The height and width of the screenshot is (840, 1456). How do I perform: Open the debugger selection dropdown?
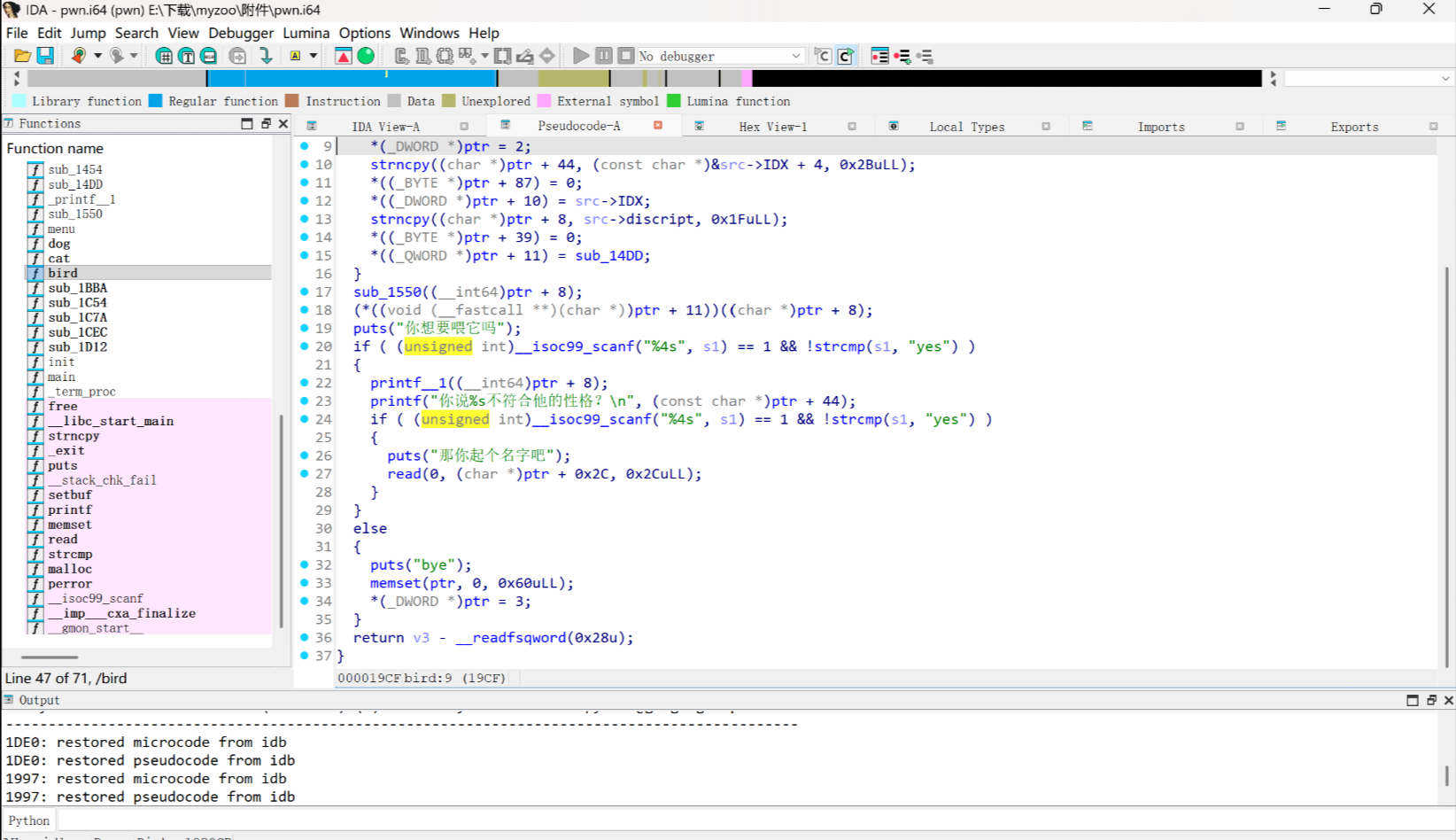point(795,56)
